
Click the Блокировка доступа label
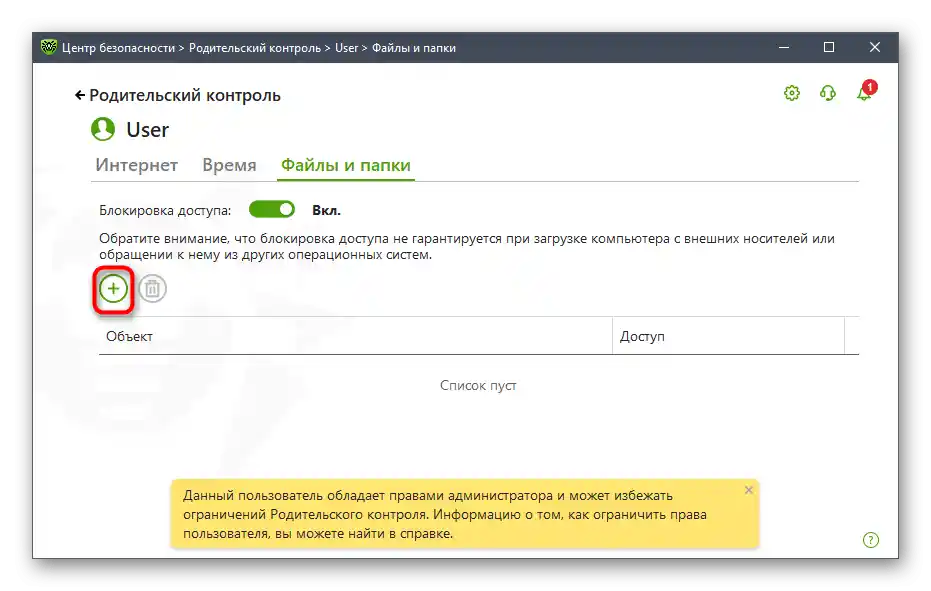tap(165, 210)
